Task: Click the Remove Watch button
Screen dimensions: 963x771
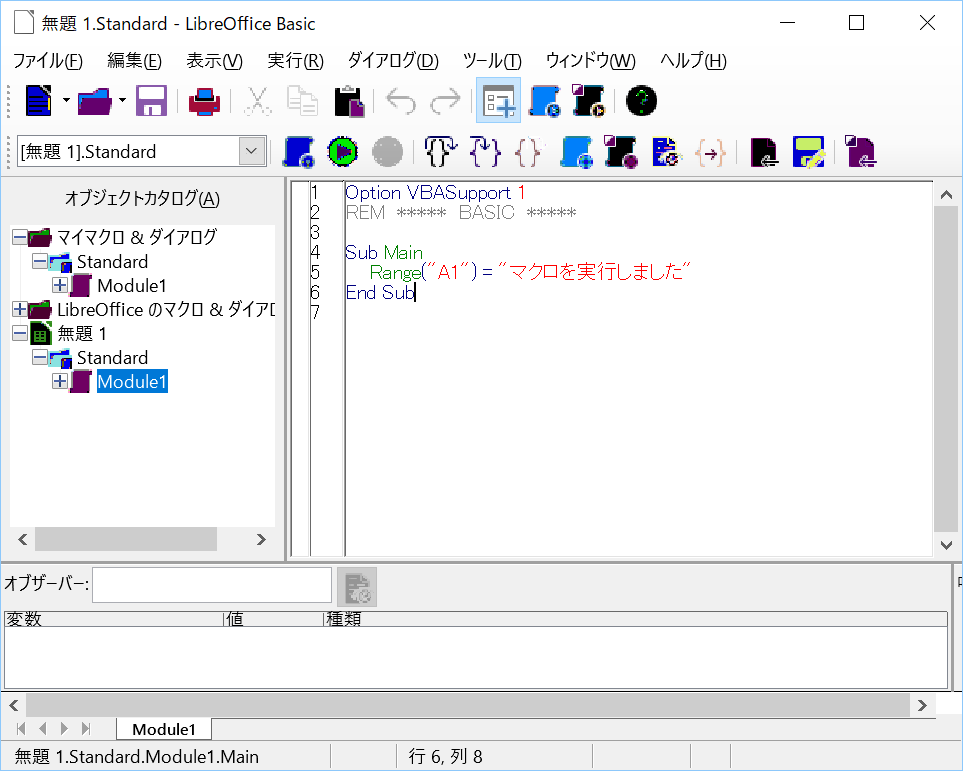Action: (357, 587)
